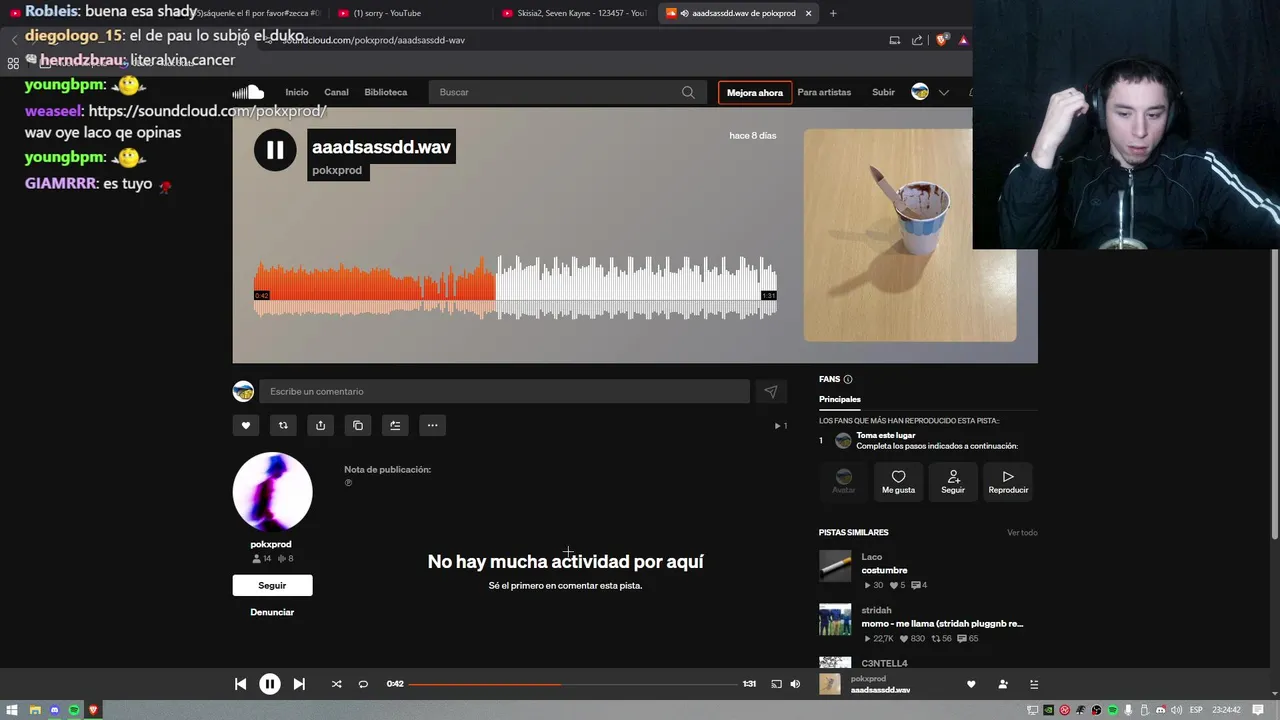Open the momo - me llama track title
Image resolution: width=1280 pixels, height=720 pixels.
pyautogui.click(x=942, y=624)
